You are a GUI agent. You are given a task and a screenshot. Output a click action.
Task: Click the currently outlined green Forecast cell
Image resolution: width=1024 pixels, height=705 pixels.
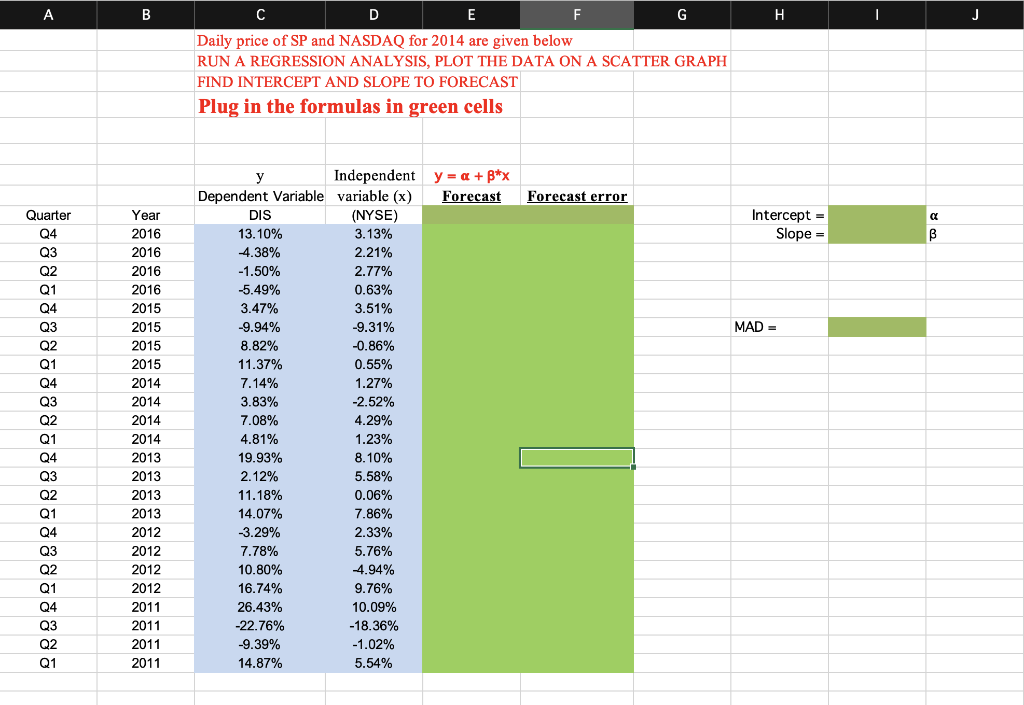tap(576, 457)
